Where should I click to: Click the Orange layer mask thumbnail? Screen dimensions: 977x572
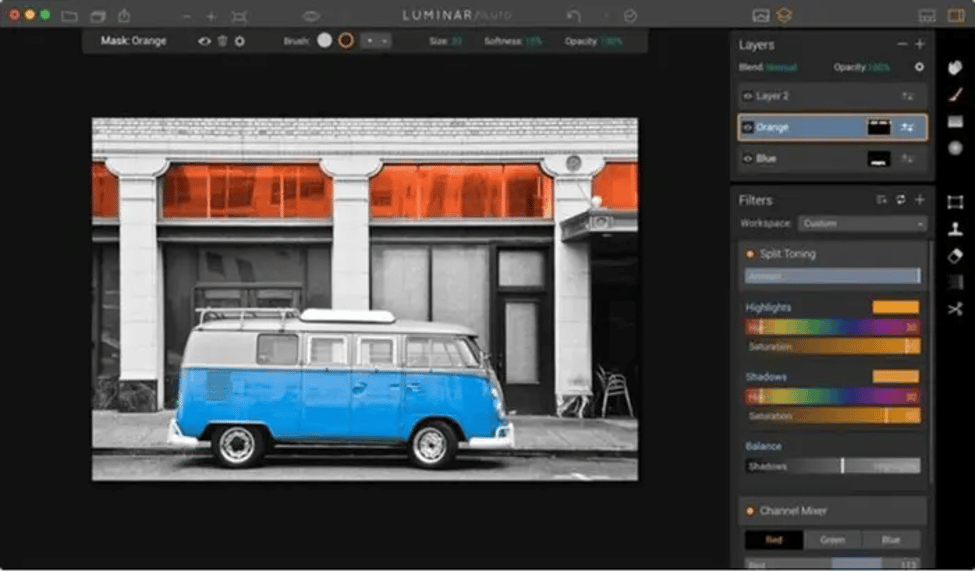[879, 127]
